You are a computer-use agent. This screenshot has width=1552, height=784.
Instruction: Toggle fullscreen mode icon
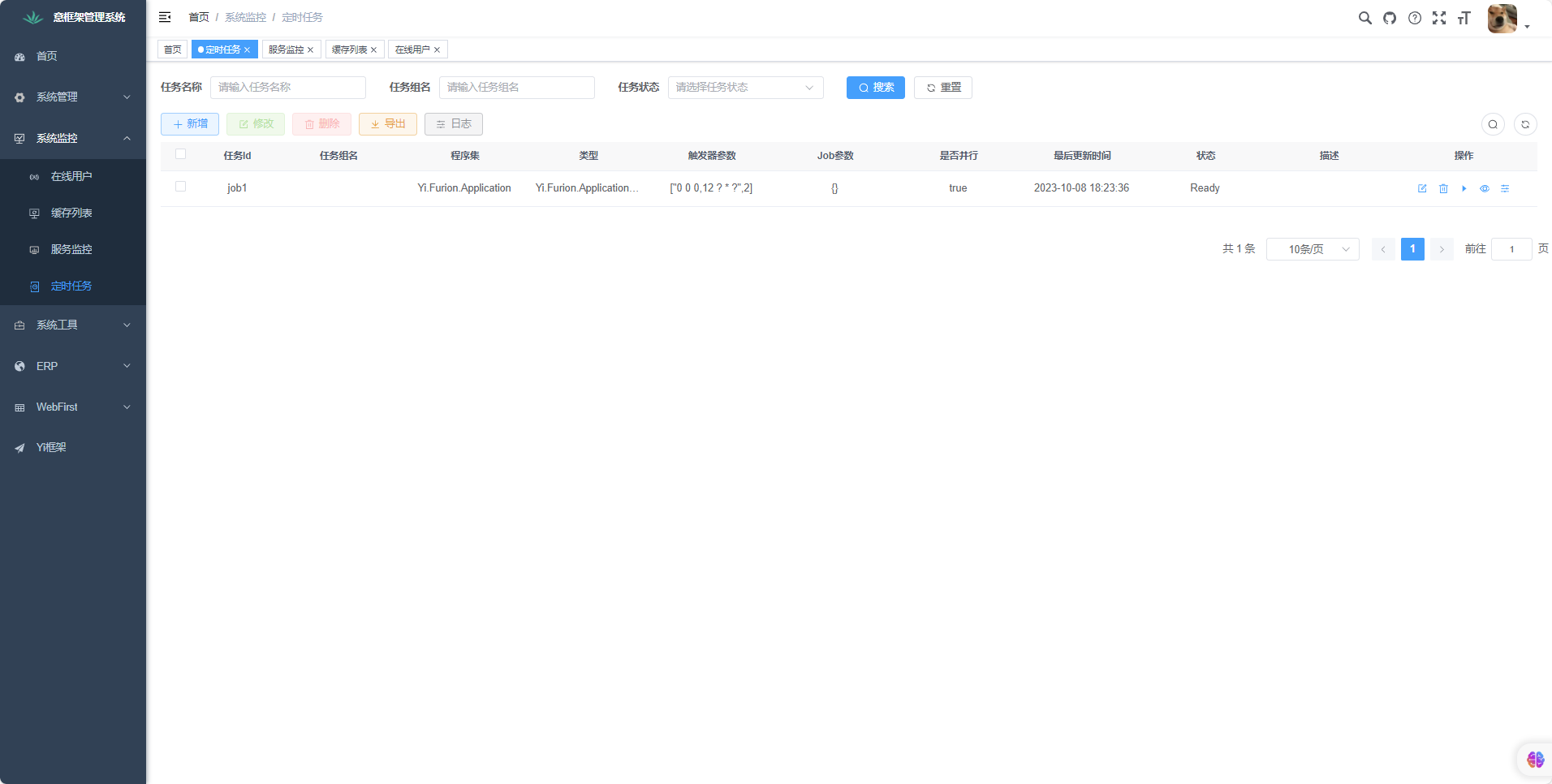(1439, 18)
